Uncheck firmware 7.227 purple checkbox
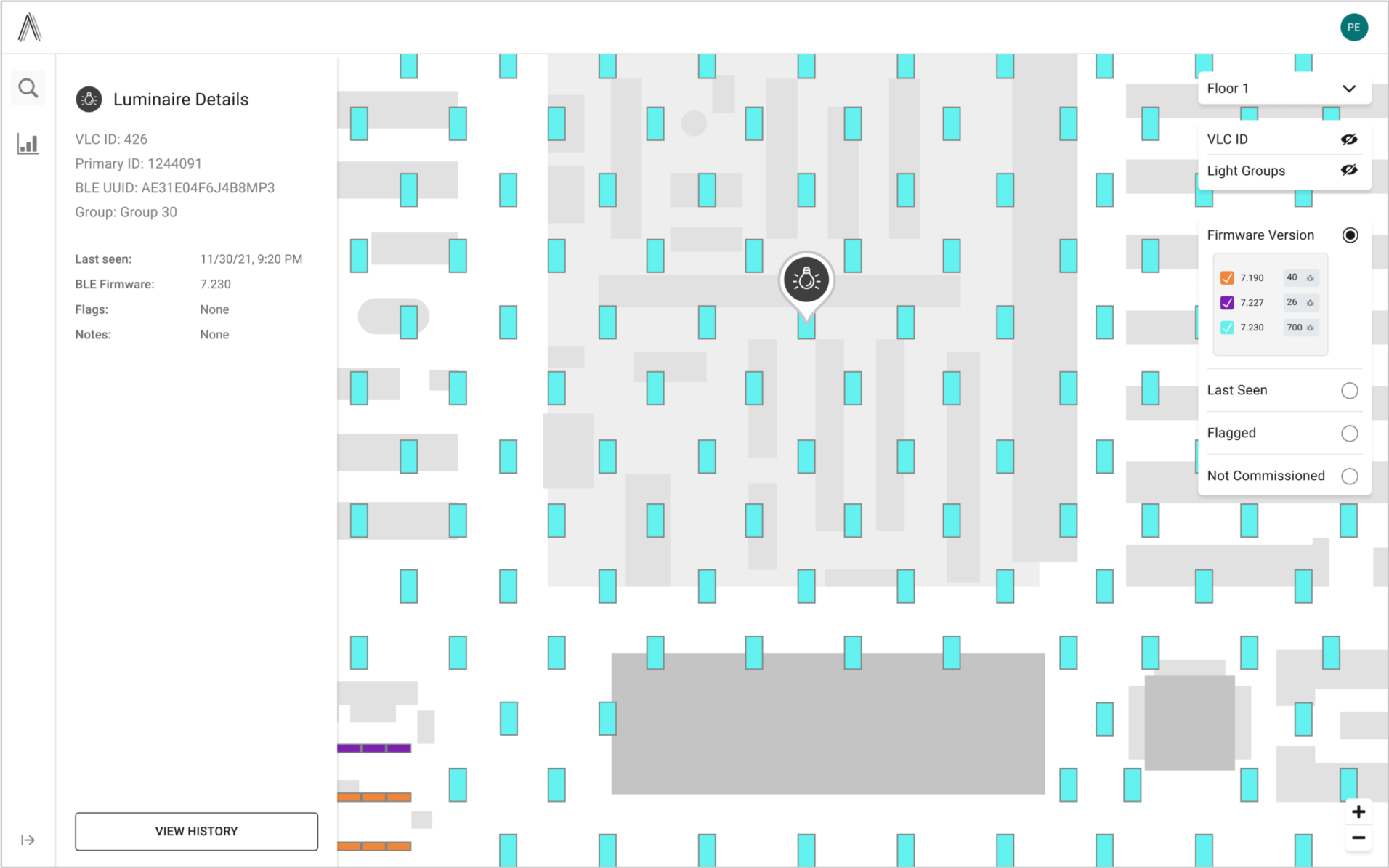1389x868 pixels. (1227, 303)
